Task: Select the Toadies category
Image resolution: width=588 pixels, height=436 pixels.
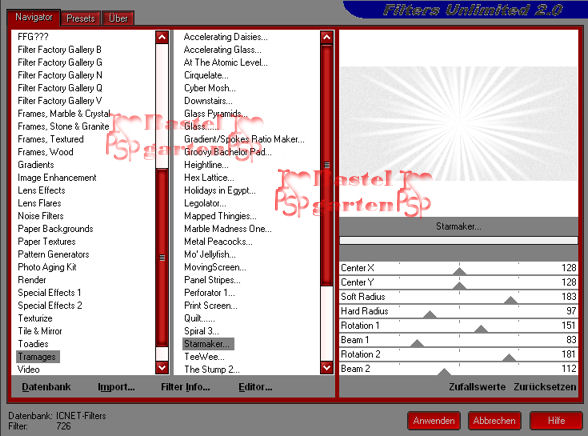Action: tap(33, 343)
